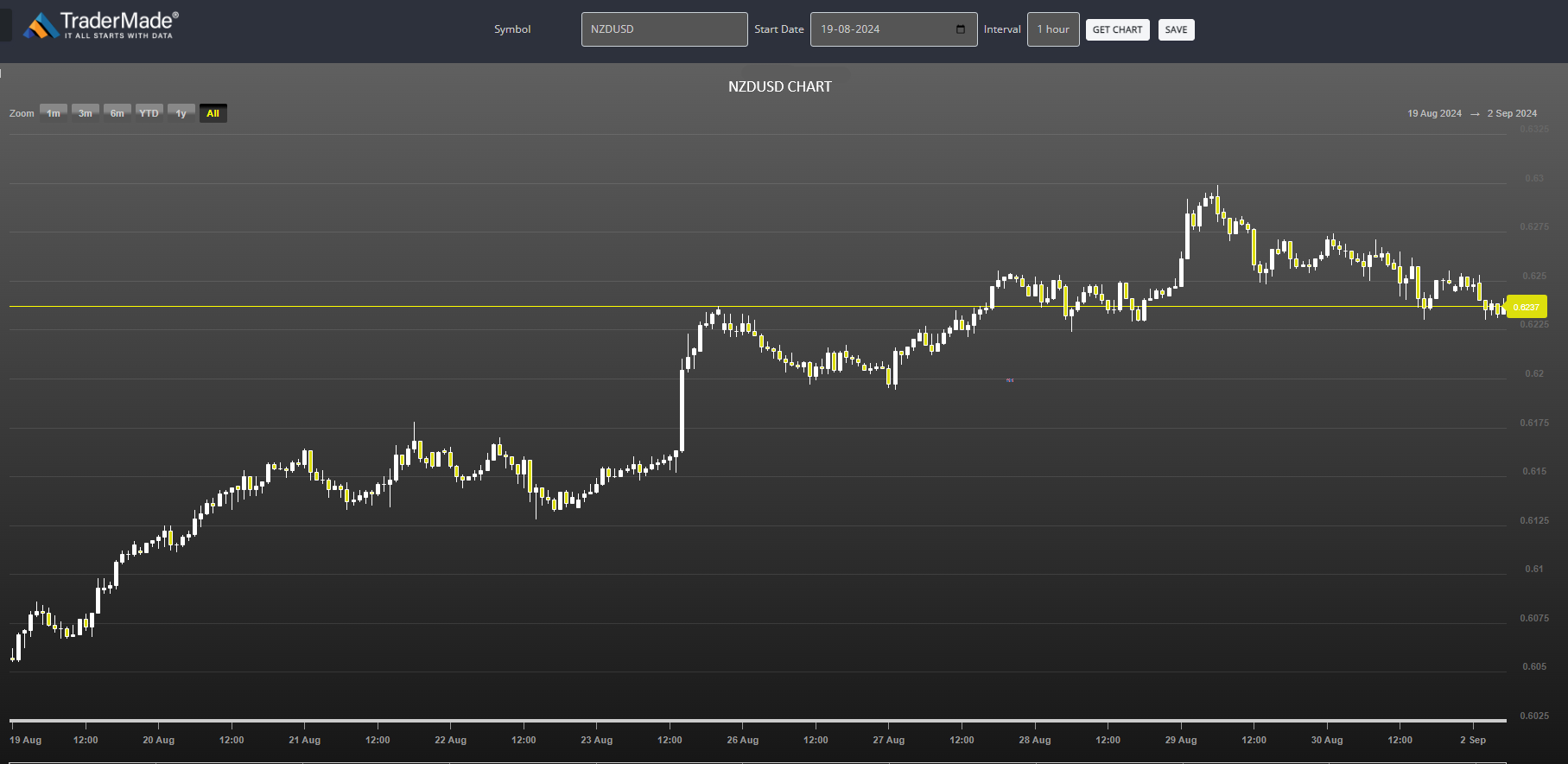The width and height of the screenshot is (1568, 764).
Task: Click the 19 Aug x-axis label
Action: click(25, 740)
